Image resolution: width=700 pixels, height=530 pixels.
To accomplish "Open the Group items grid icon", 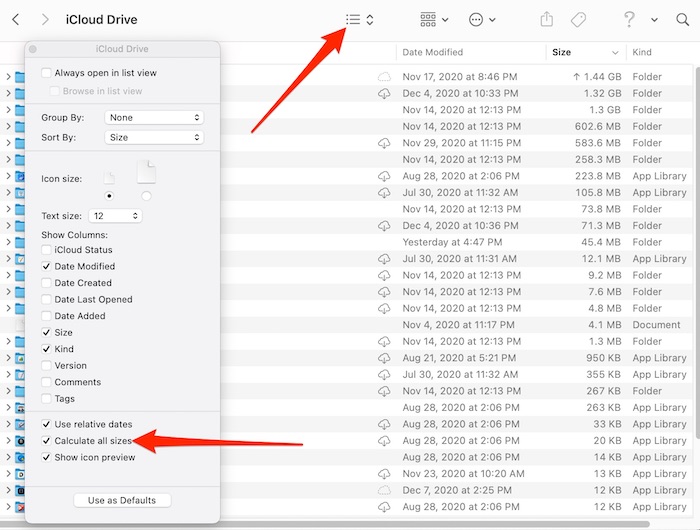I will click(428, 20).
